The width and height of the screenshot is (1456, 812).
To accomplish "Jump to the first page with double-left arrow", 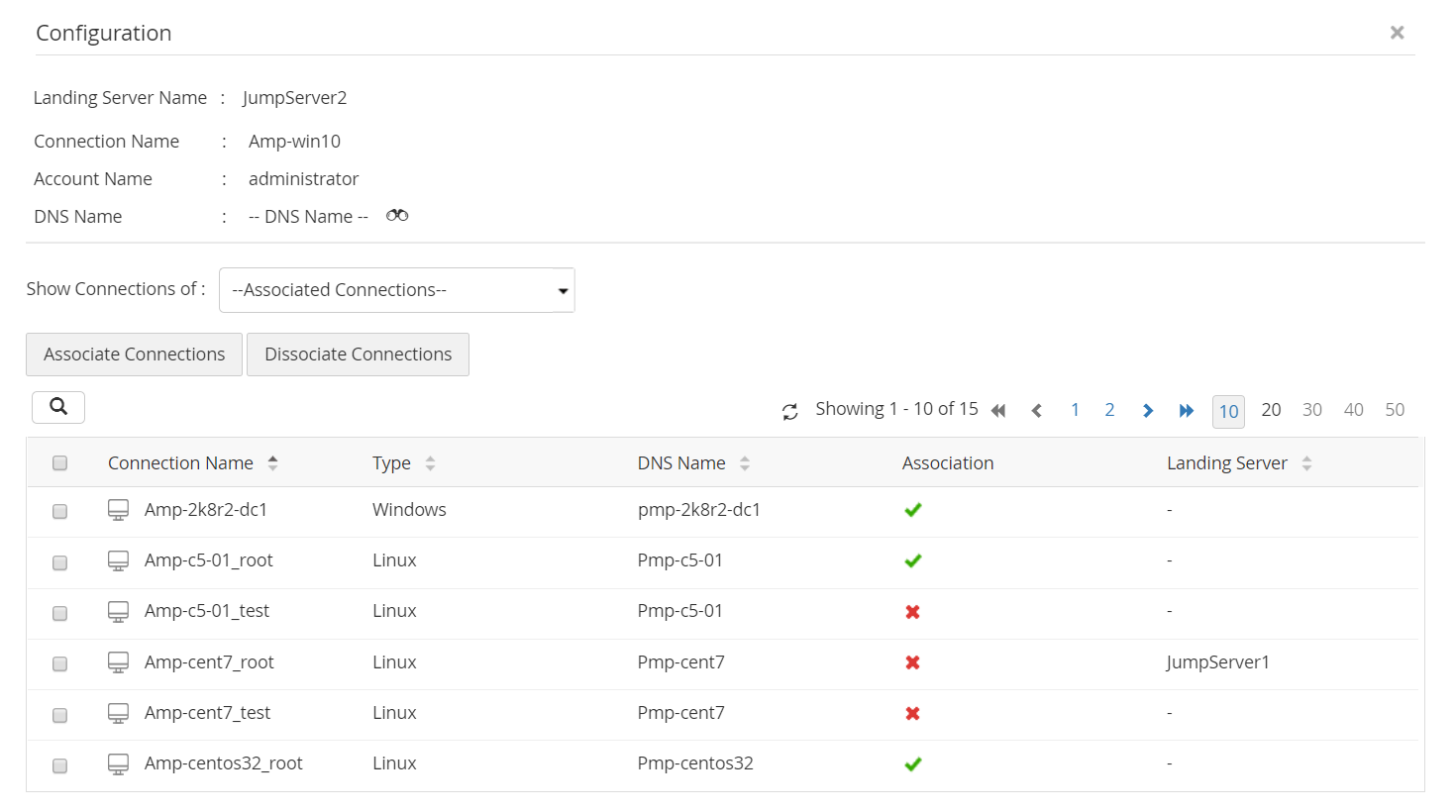I will [998, 409].
